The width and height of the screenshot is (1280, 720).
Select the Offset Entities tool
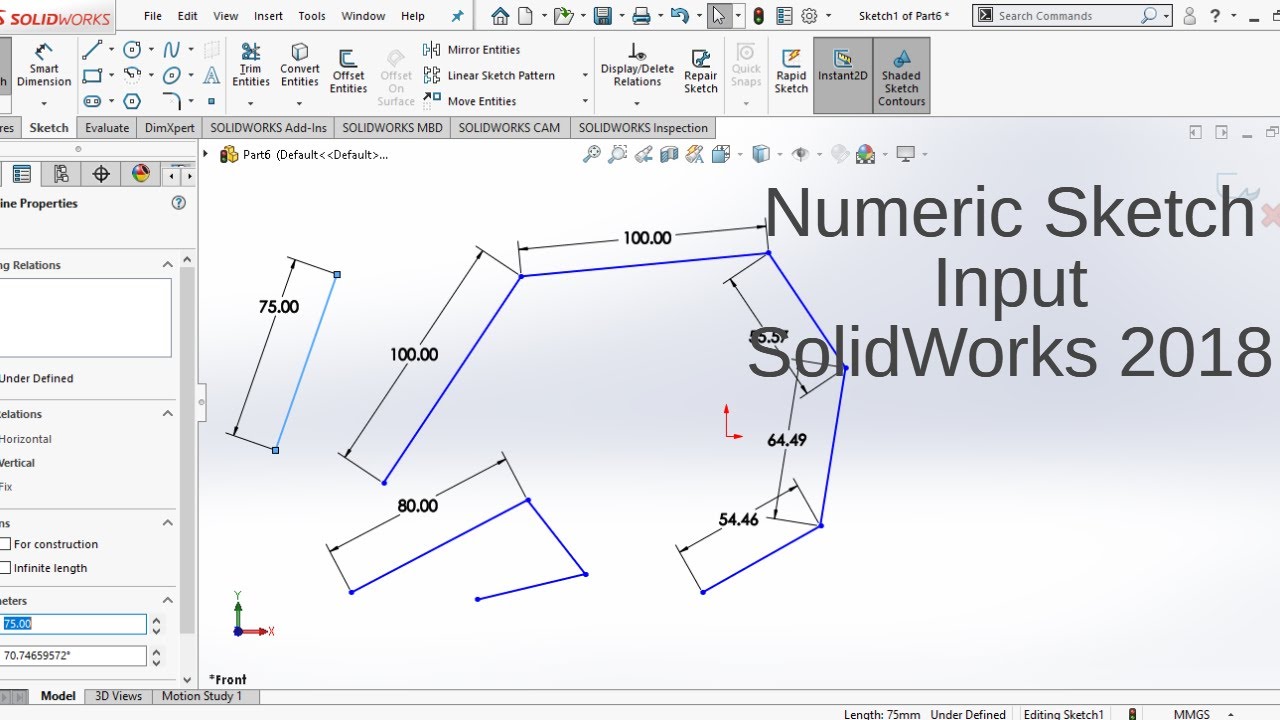348,72
